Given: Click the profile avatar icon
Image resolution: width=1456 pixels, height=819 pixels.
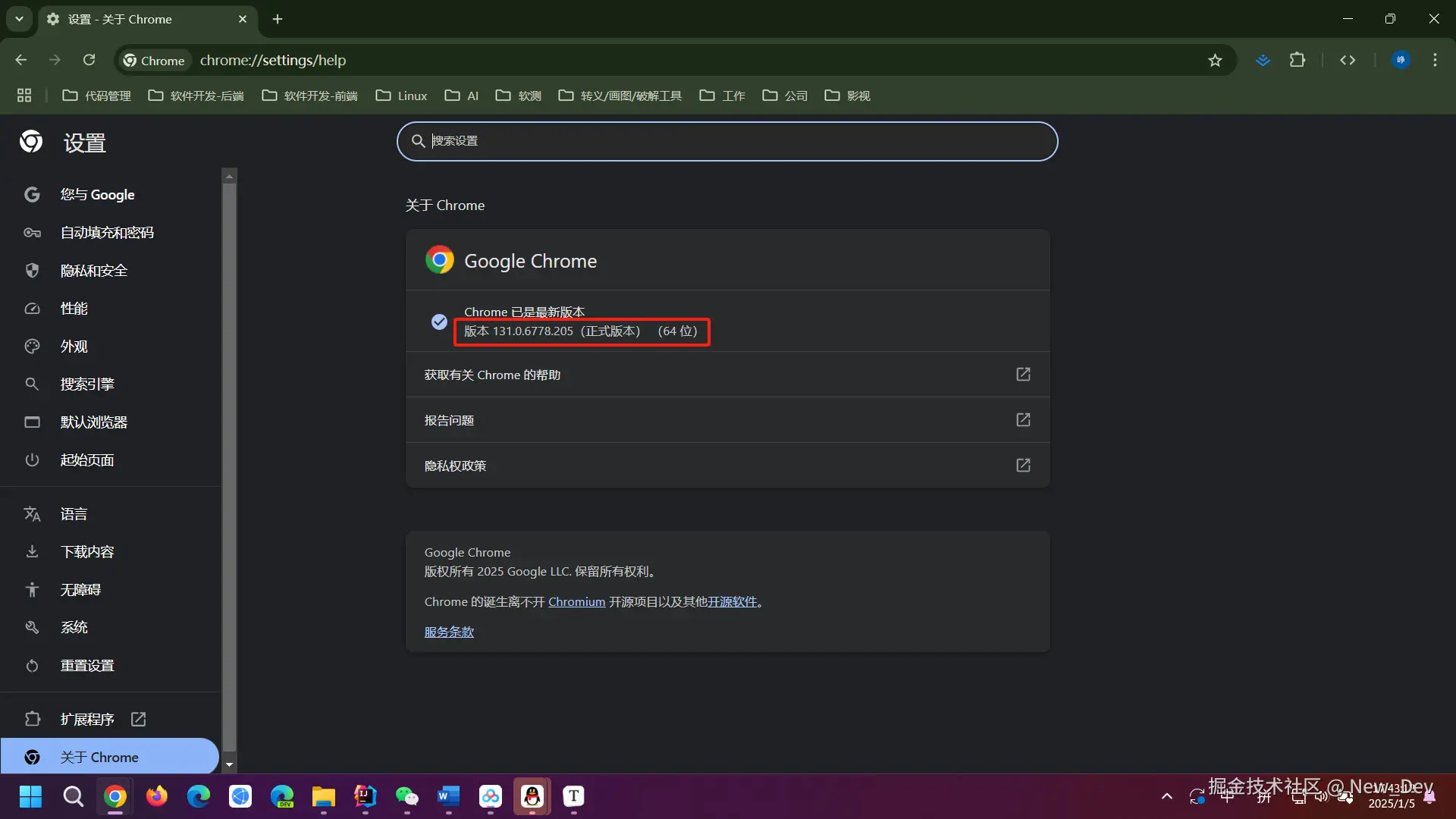Looking at the screenshot, I should 1401,60.
